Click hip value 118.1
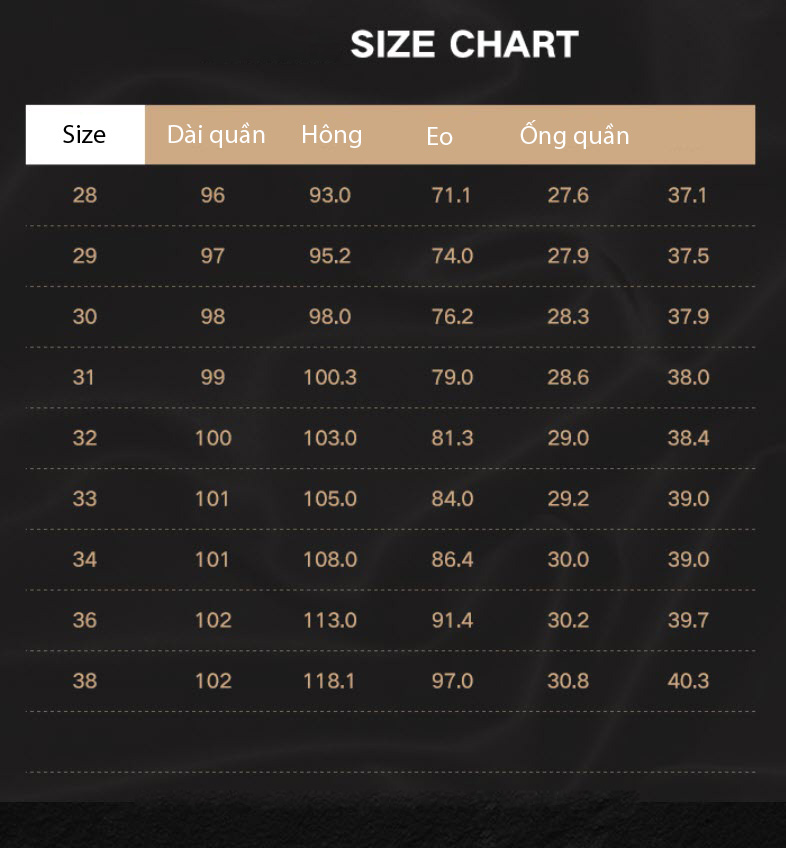The height and width of the screenshot is (848, 786). [x=329, y=681]
